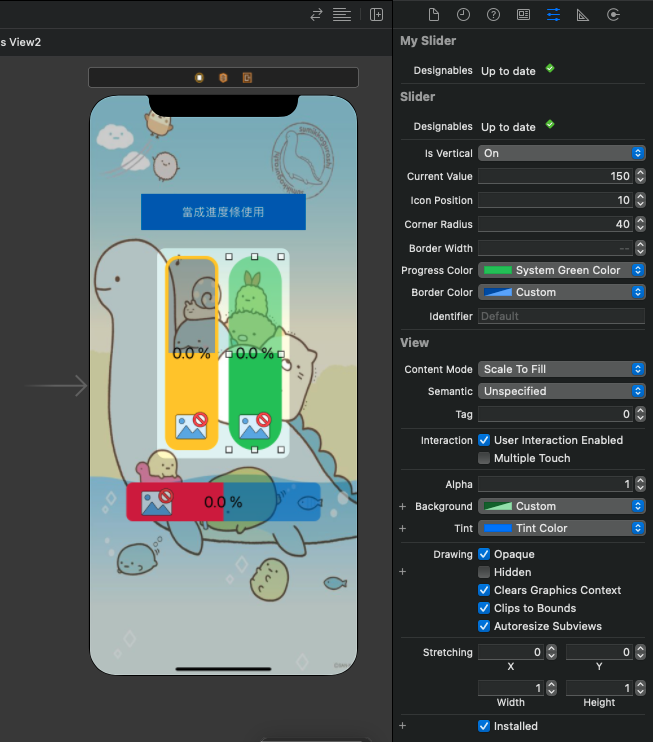The image size is (653, 742).
Task: Toggle the Installed checkbox
Action: [x=484, y=726]
